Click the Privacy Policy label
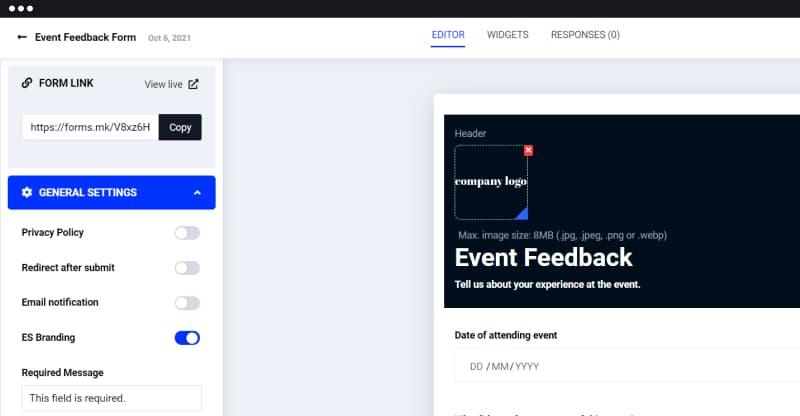 pyautogui.click(x=53, y=232)
